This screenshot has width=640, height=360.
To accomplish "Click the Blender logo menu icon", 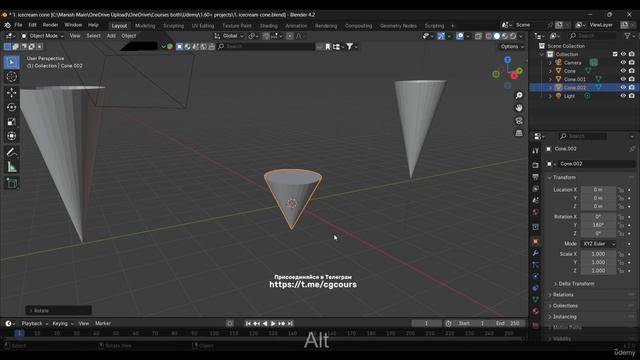I will 7,25.
